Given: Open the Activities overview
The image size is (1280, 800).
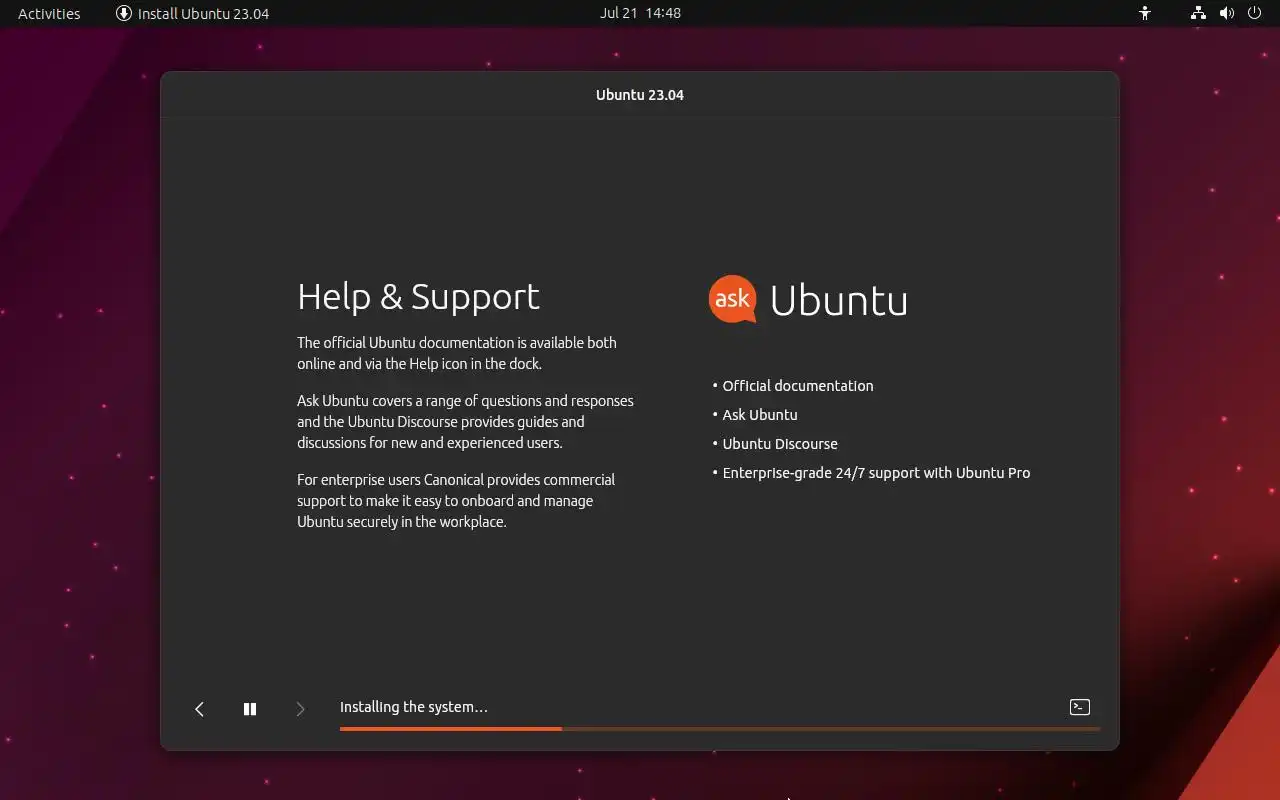Looking at the screenshot, I should [x=49, y=13].
